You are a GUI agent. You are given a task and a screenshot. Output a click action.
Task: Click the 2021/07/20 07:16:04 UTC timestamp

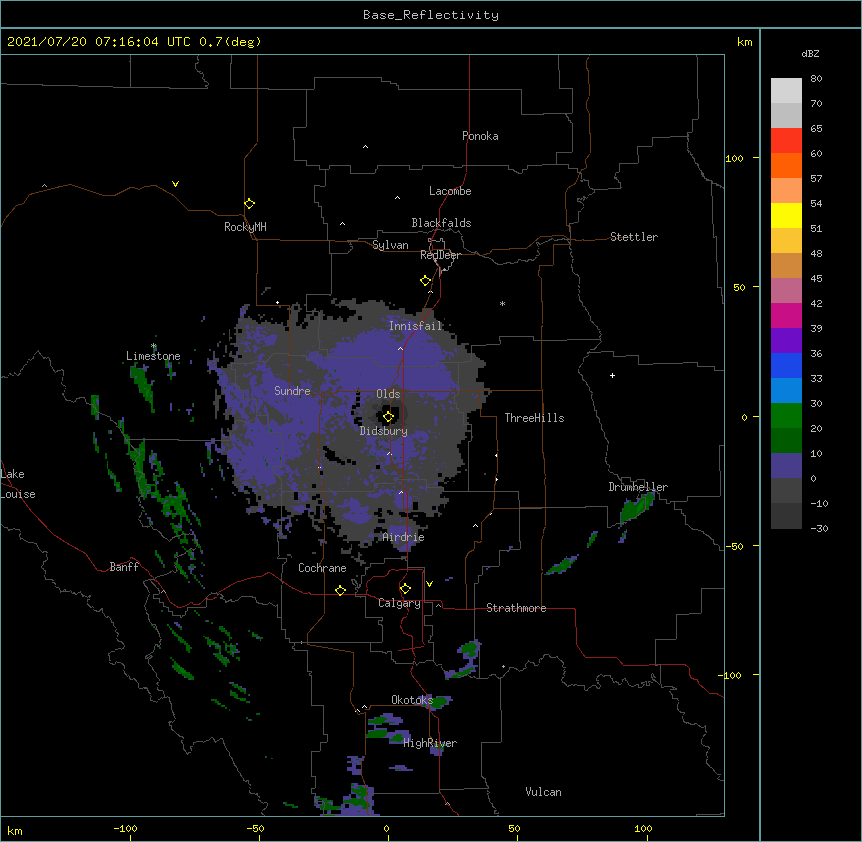click(x=99, y=42)
